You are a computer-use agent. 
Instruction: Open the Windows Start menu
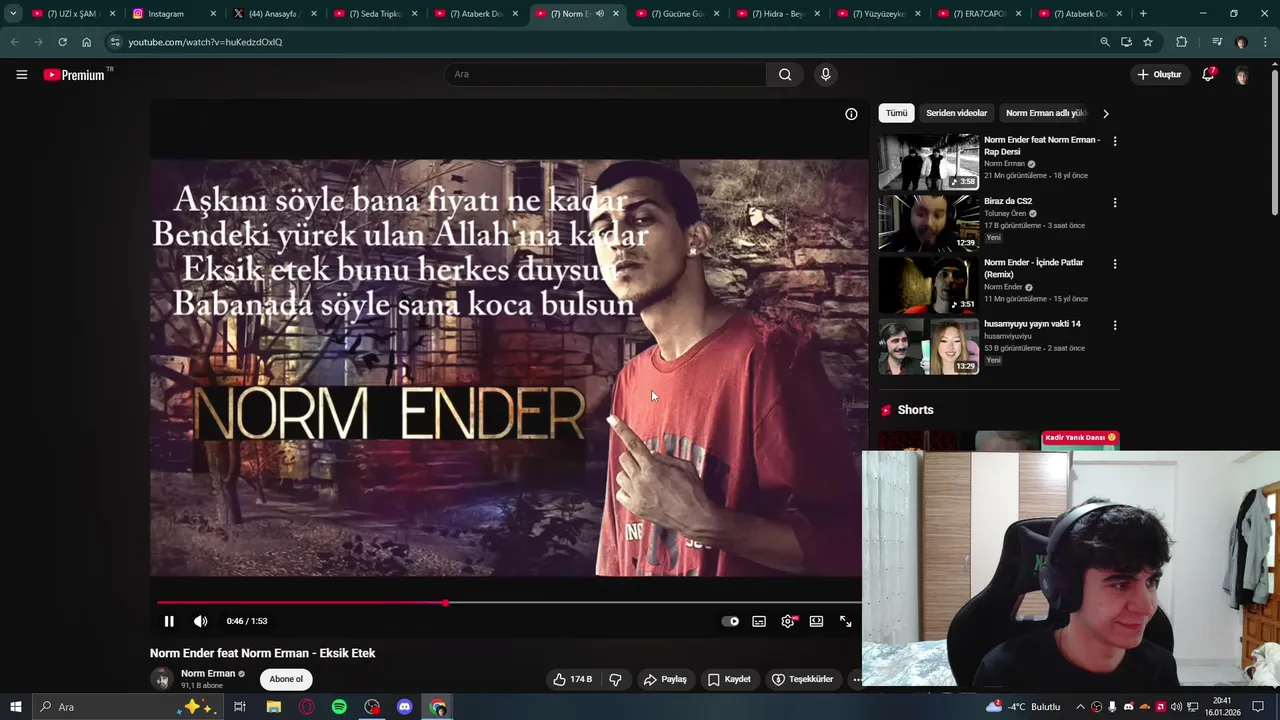point(15,707)
